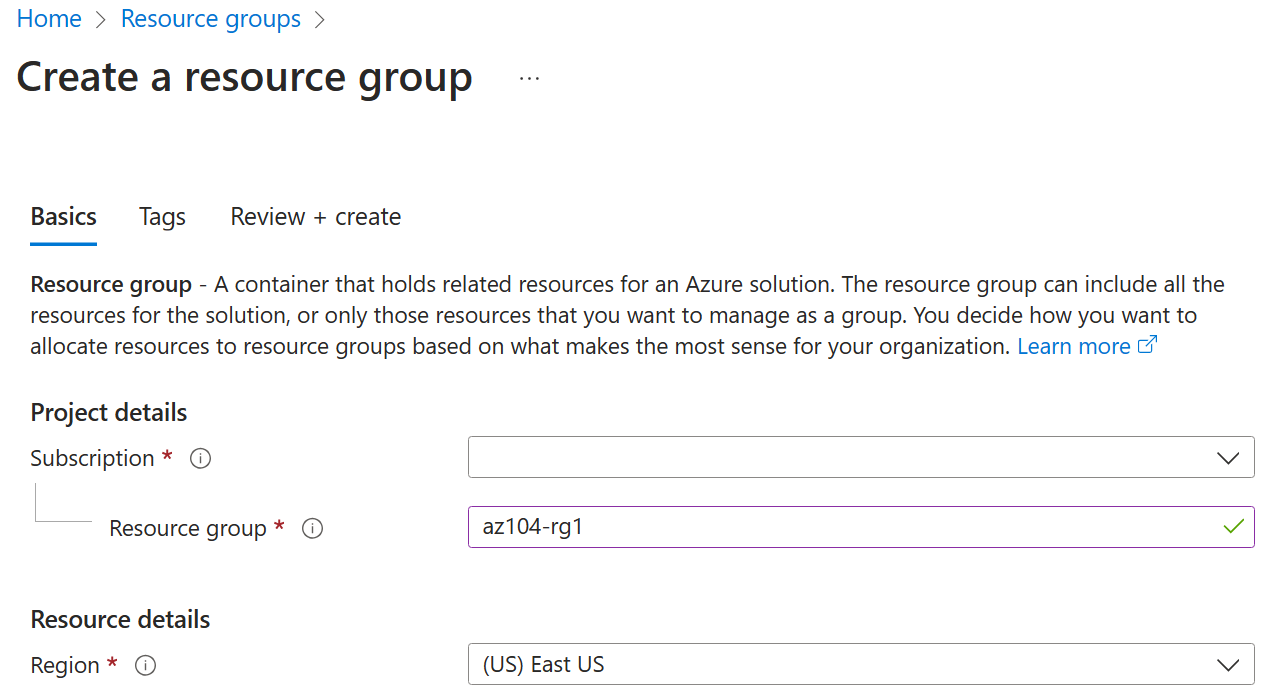Switch to the Review + create tab

tap(315, 217)
